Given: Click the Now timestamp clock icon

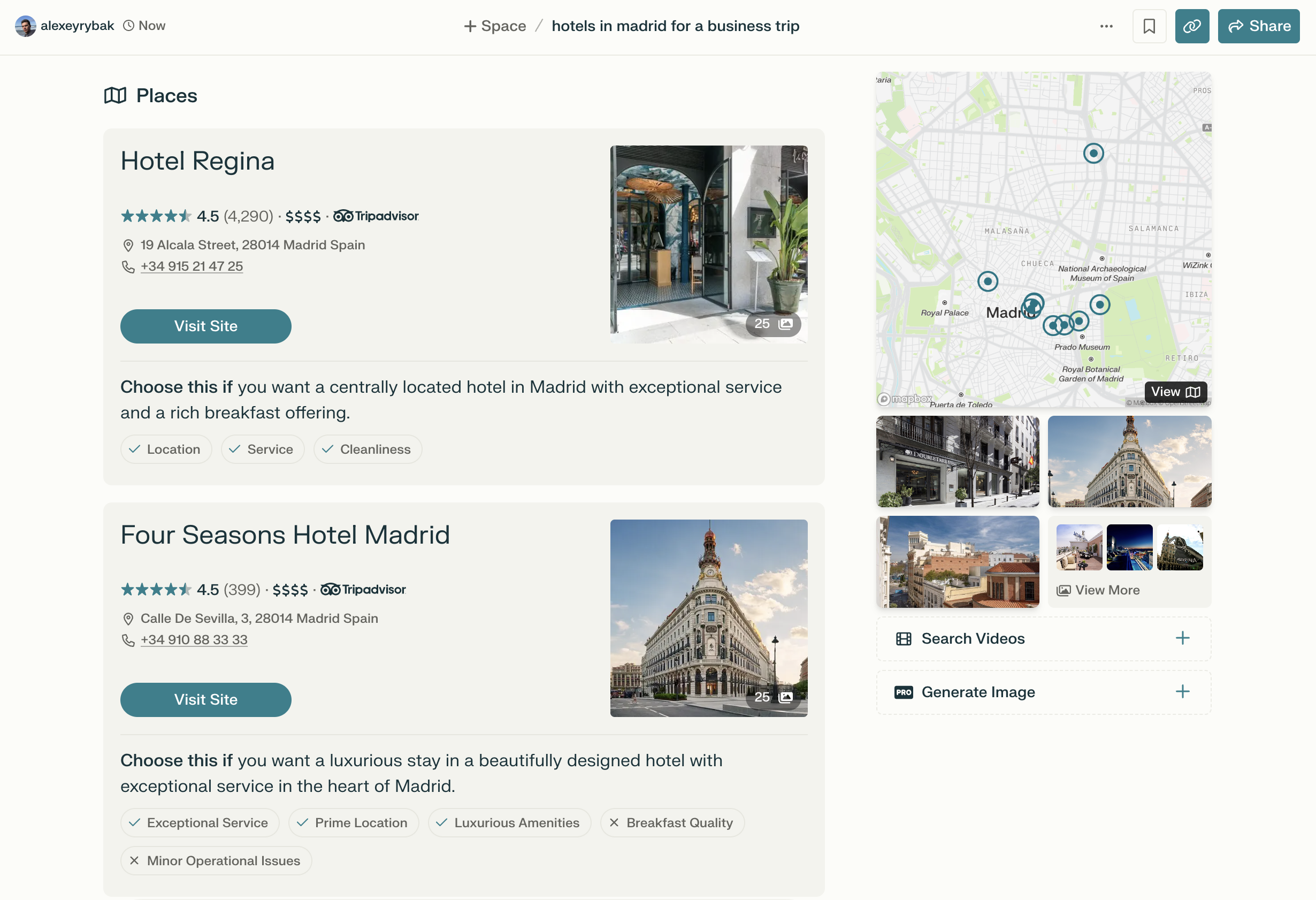Looking at the screenshot, I should coord(128,26).
